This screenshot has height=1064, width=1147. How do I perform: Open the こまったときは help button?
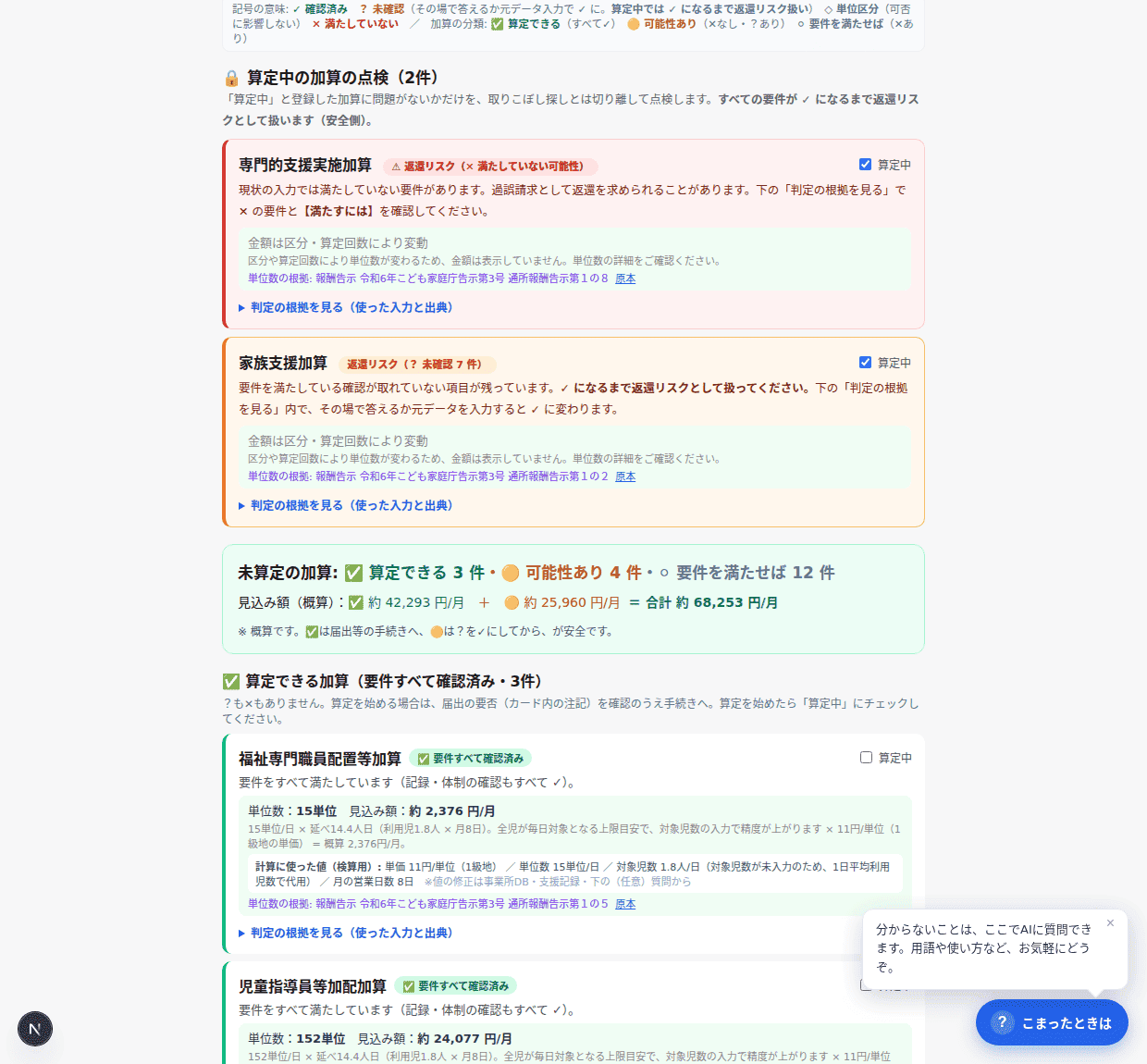(1052, 1022)
